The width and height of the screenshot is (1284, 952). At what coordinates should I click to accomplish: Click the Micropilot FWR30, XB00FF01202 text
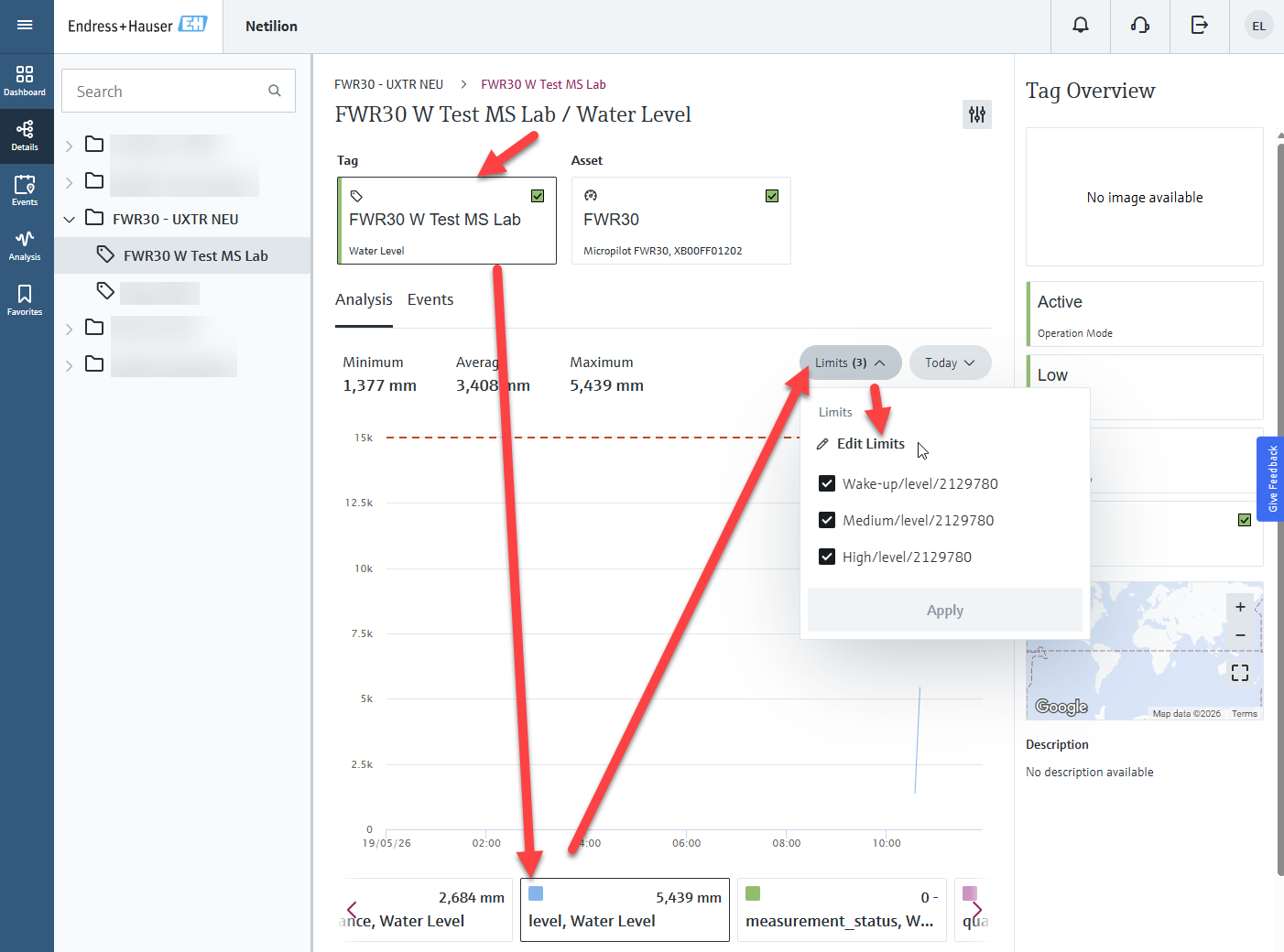(x=663, y=251)
